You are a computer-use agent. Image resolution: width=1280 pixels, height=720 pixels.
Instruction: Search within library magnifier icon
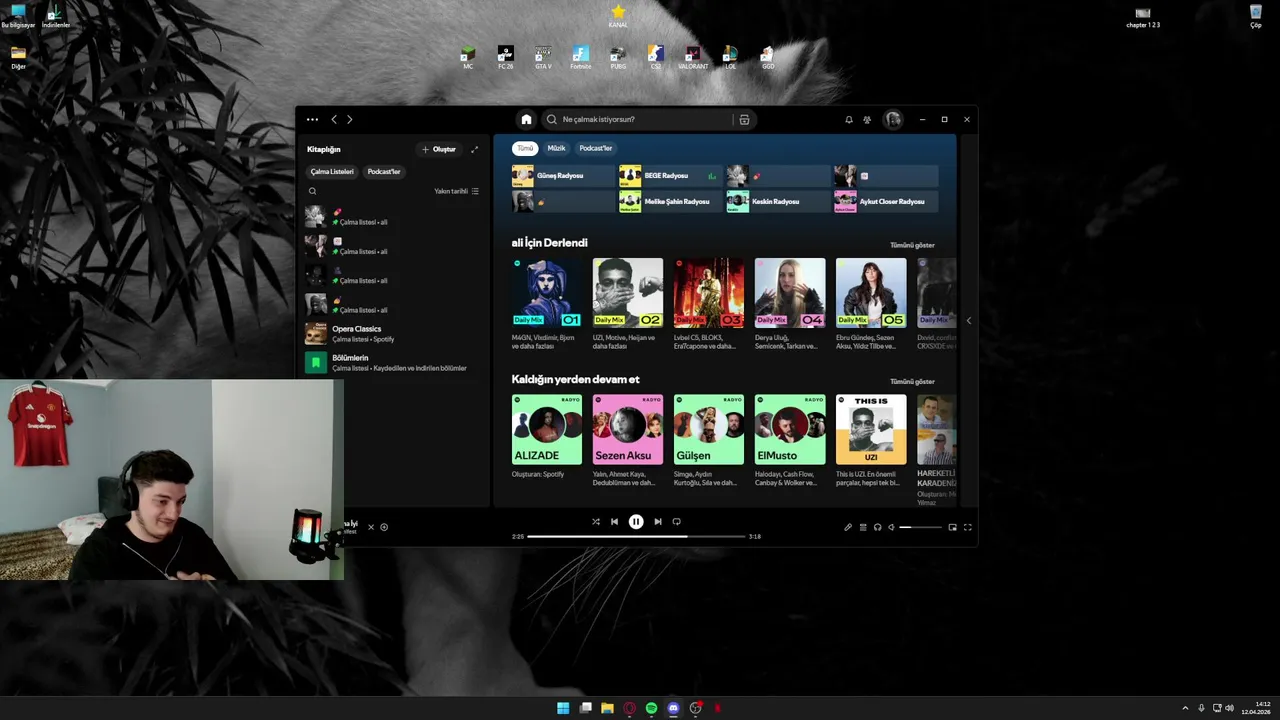312,191
